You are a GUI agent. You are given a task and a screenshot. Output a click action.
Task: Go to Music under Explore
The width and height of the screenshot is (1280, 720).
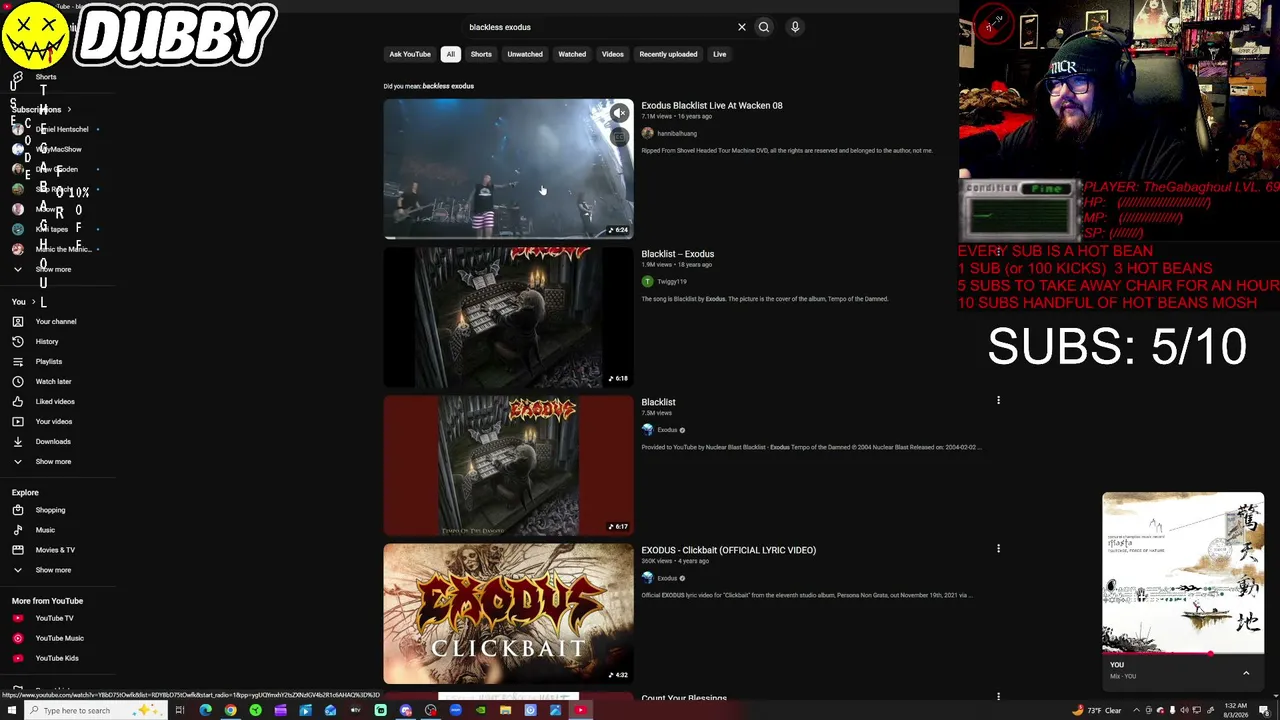pos(45,530)
